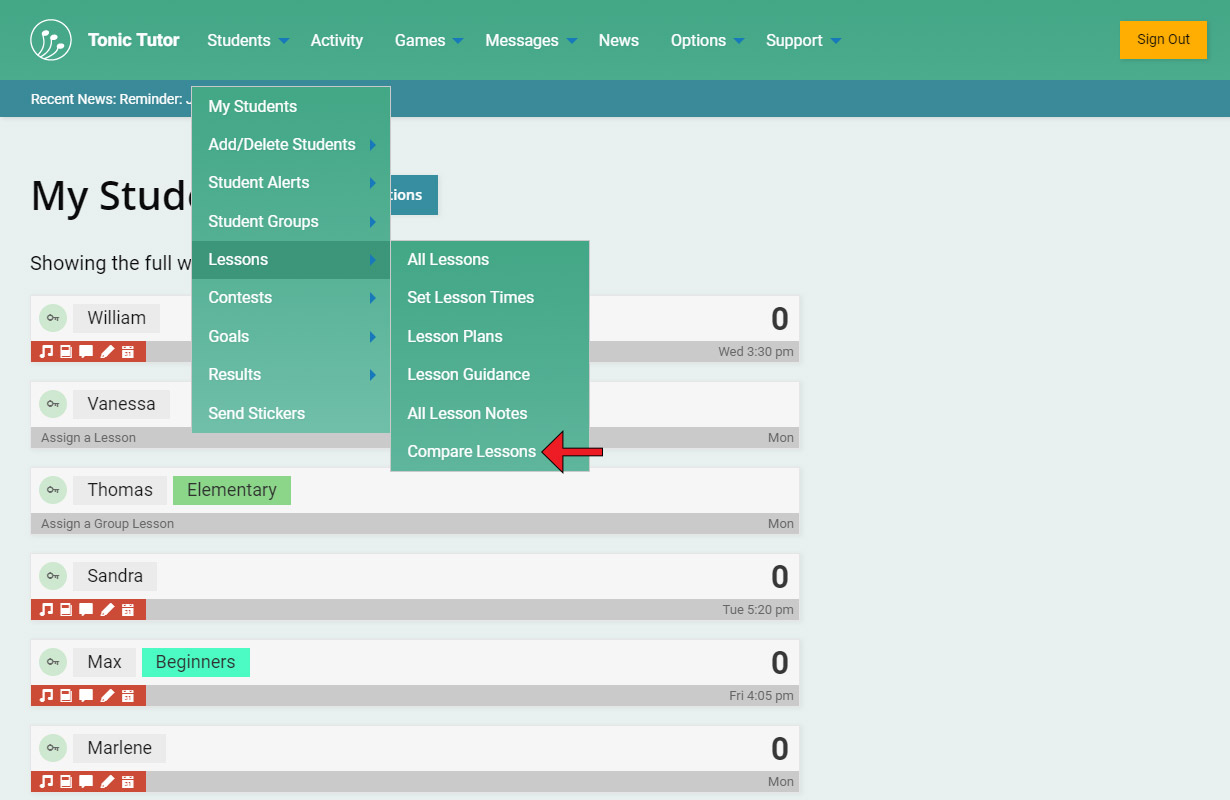1230x800 pixels.
Task: Click the music note icon under Sandra
Action: 45,609
